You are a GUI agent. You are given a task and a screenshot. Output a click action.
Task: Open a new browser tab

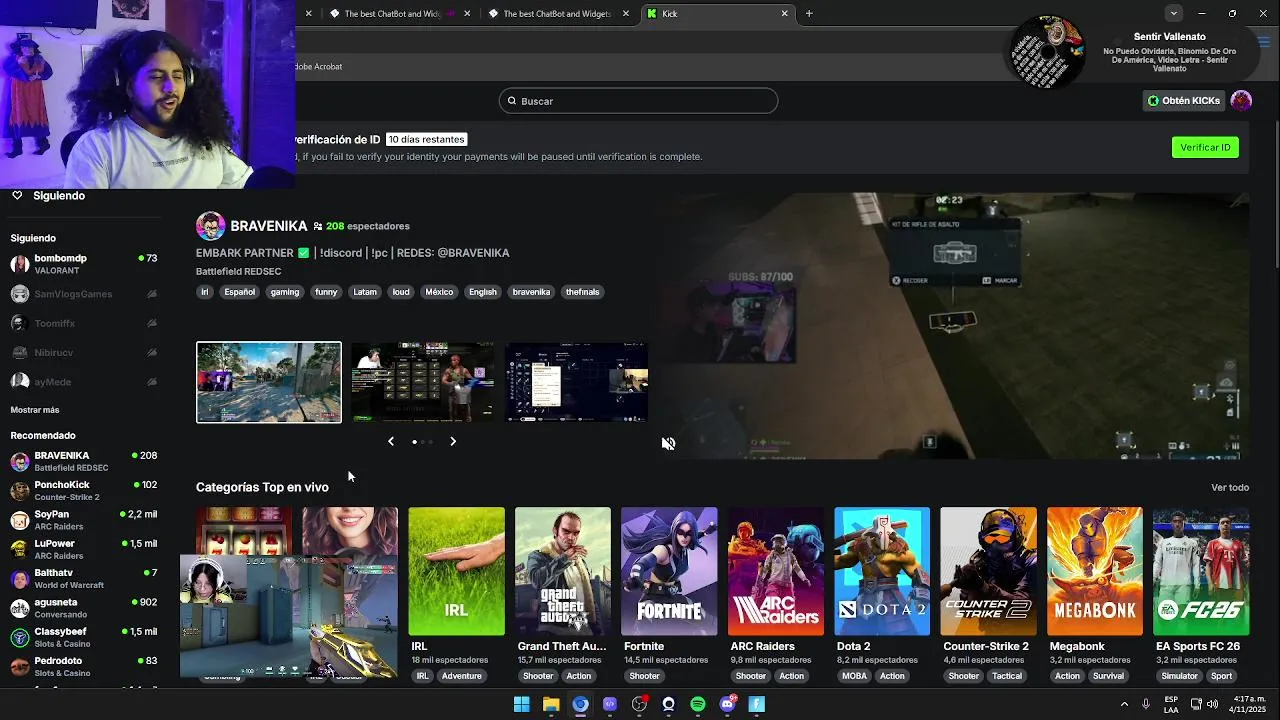tap(809, 14)
